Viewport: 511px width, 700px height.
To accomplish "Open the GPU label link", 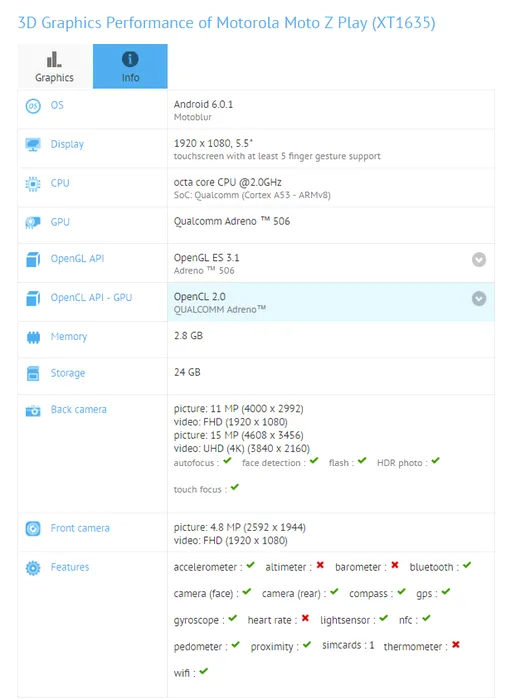I will (x=60, y=222).
